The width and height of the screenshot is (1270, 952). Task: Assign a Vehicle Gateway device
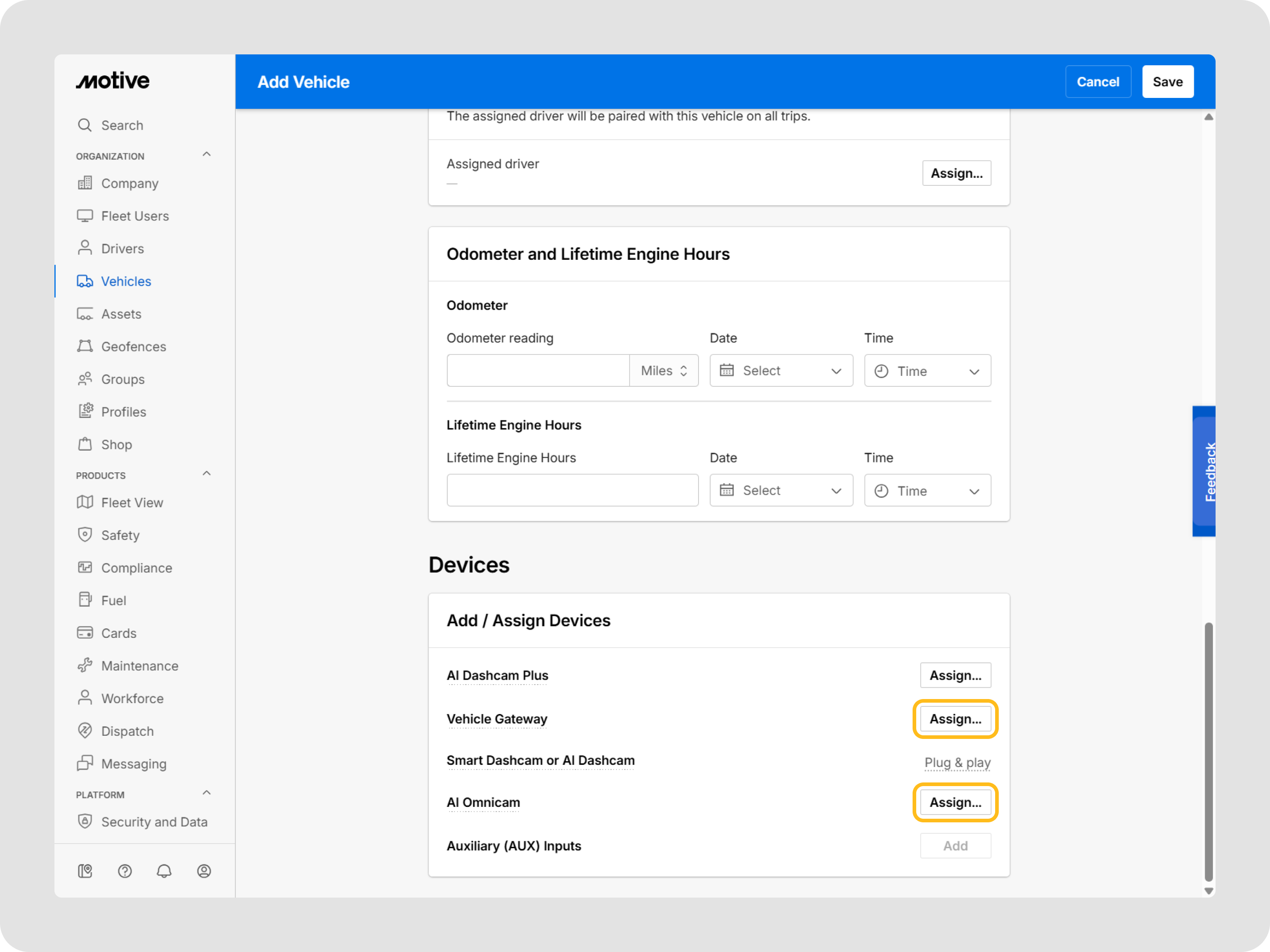pos(955,719)
